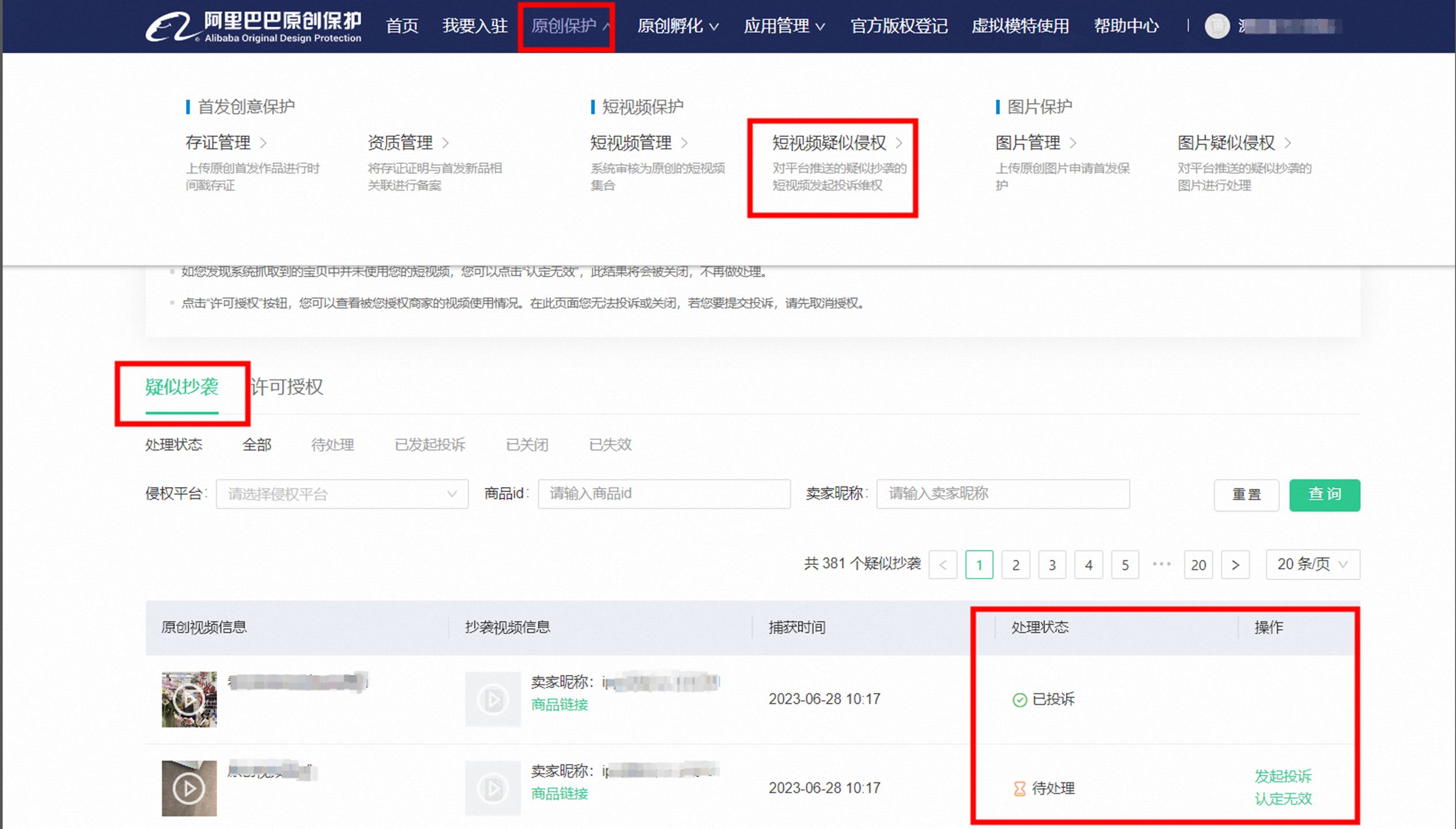The image size is (1456, 829).
Task: Filter status by 待处理
Action: coord(333,445)
